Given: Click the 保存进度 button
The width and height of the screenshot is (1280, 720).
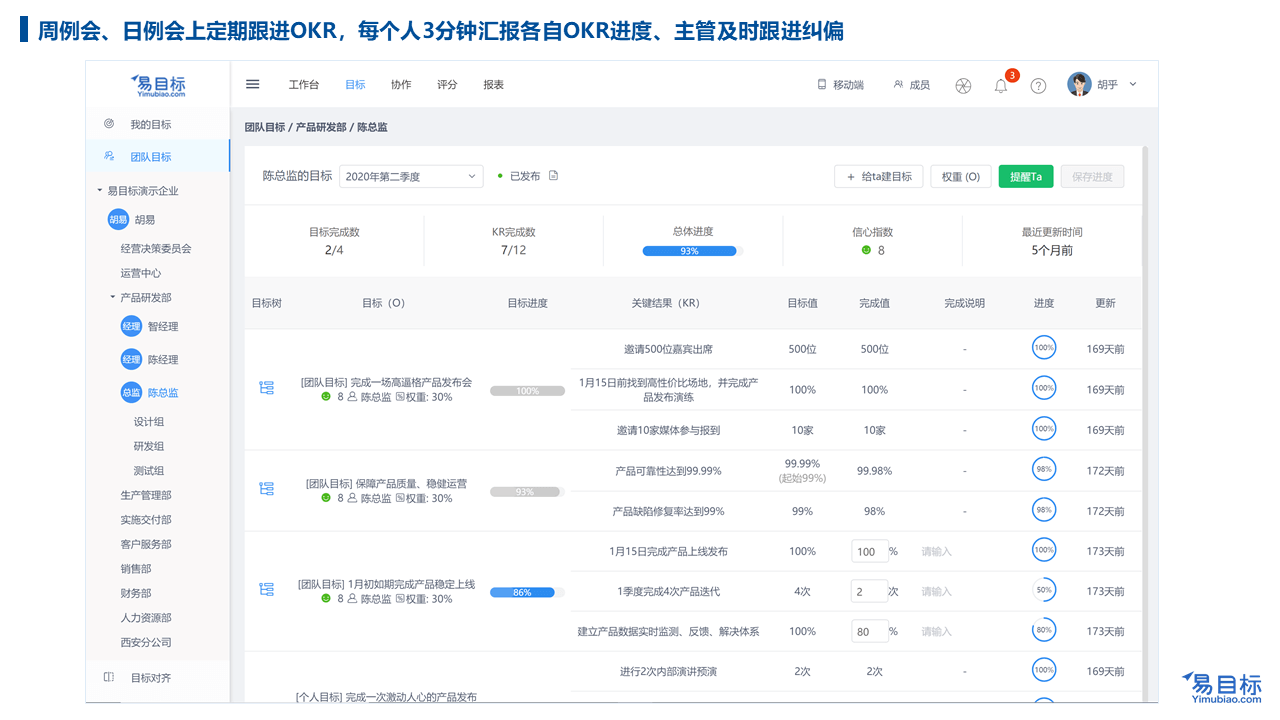Looking at the screenshot, I should coord(1092,176).
